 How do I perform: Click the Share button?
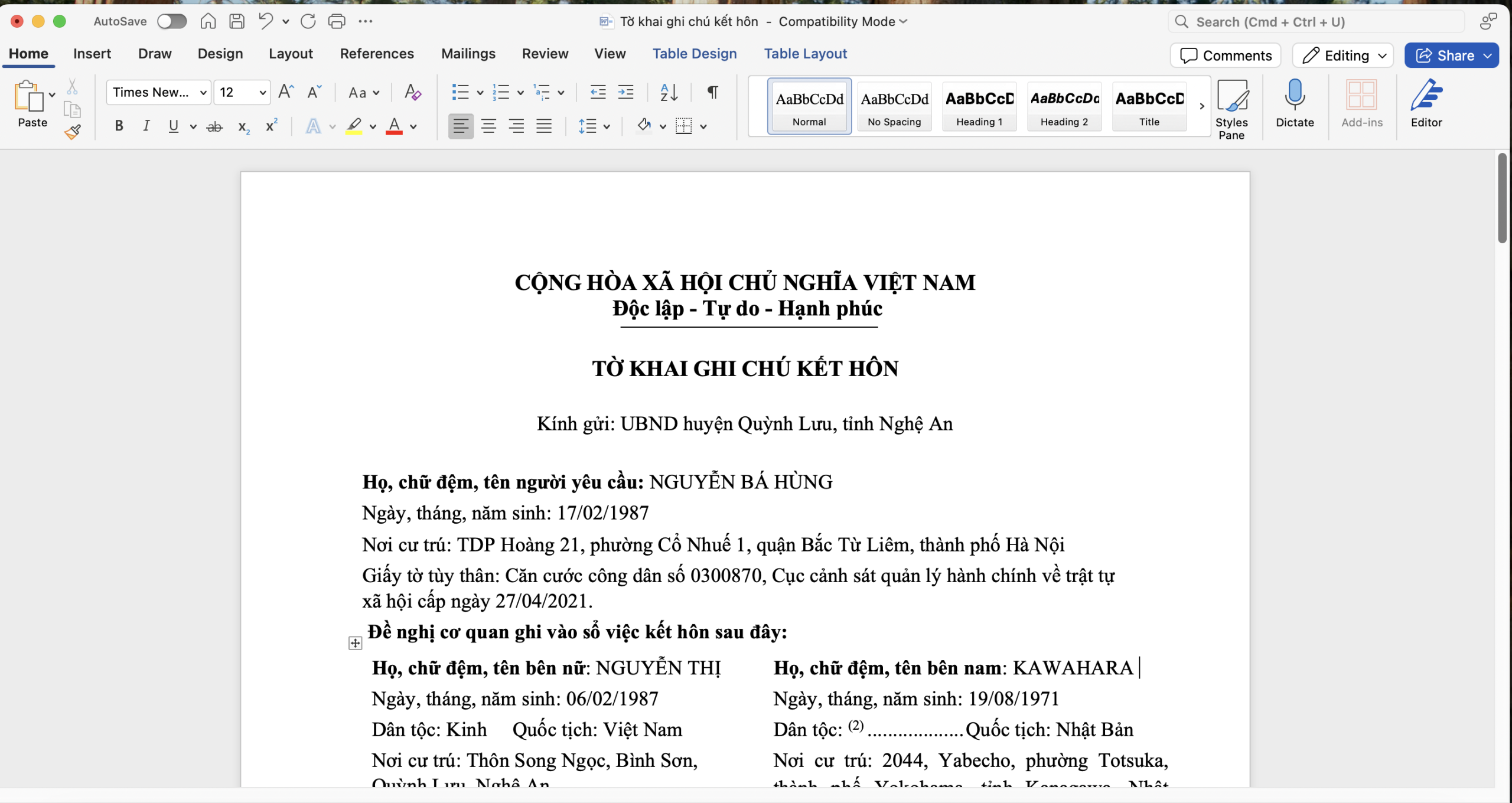(1445, 56)
